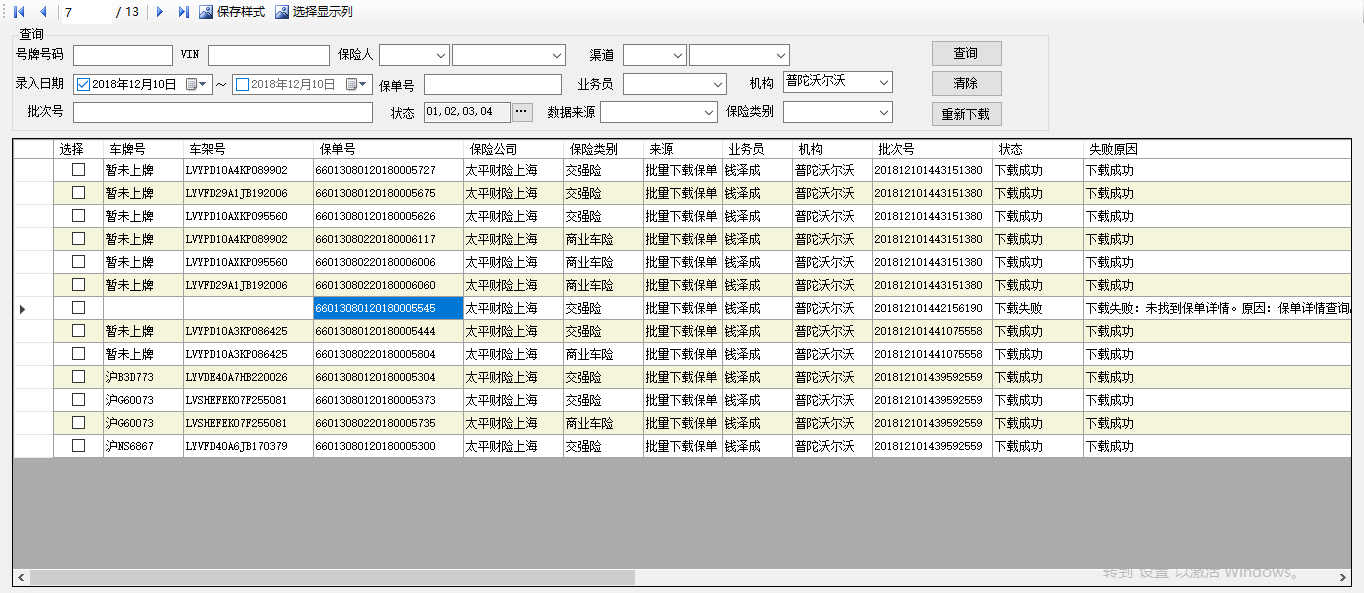Go to previous page arrow
Viewport: 1364px width, 593px height.
[43, 12]
